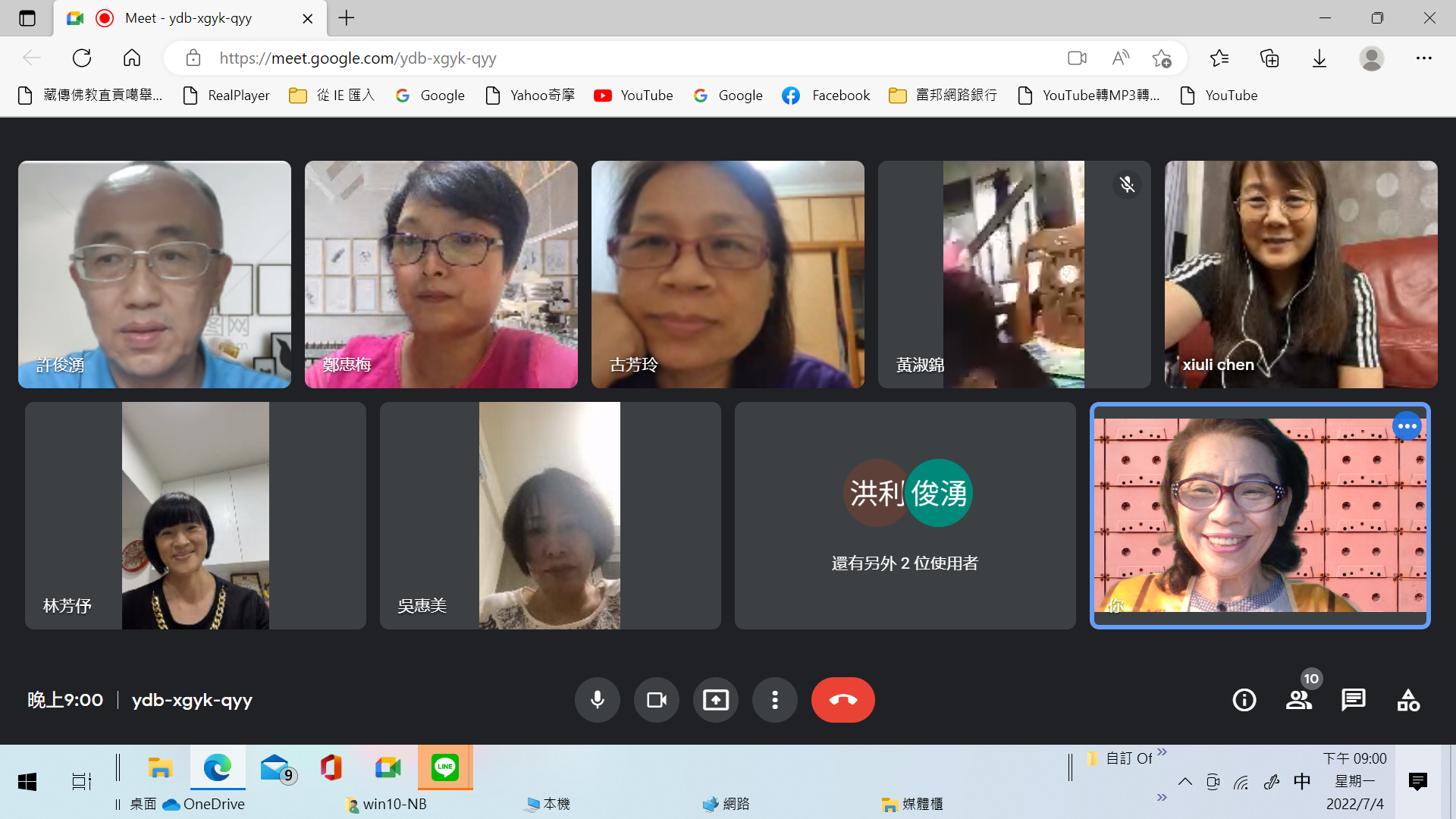Show hidden system tray icons chevron
This screenshot has width=1456, height=819.
(1185, 782)
